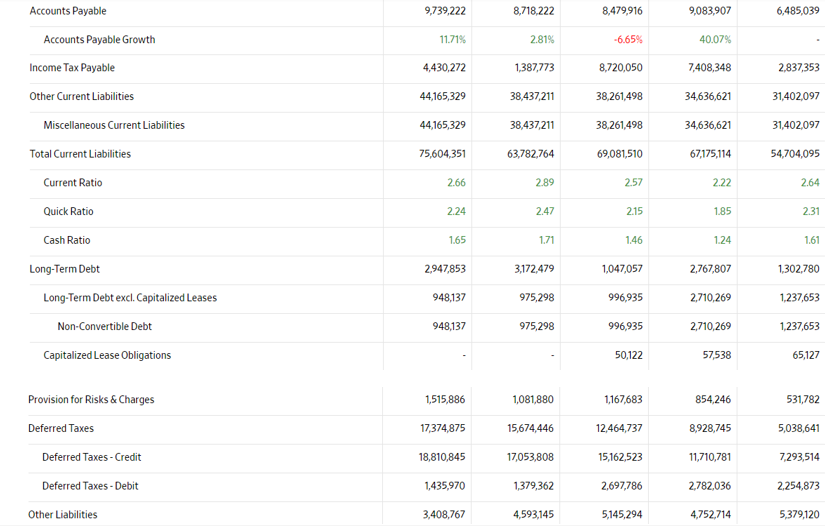Click Income Tax Payable value 8,720,050
This screenshot has height=526, width=825.
point(621,68)
